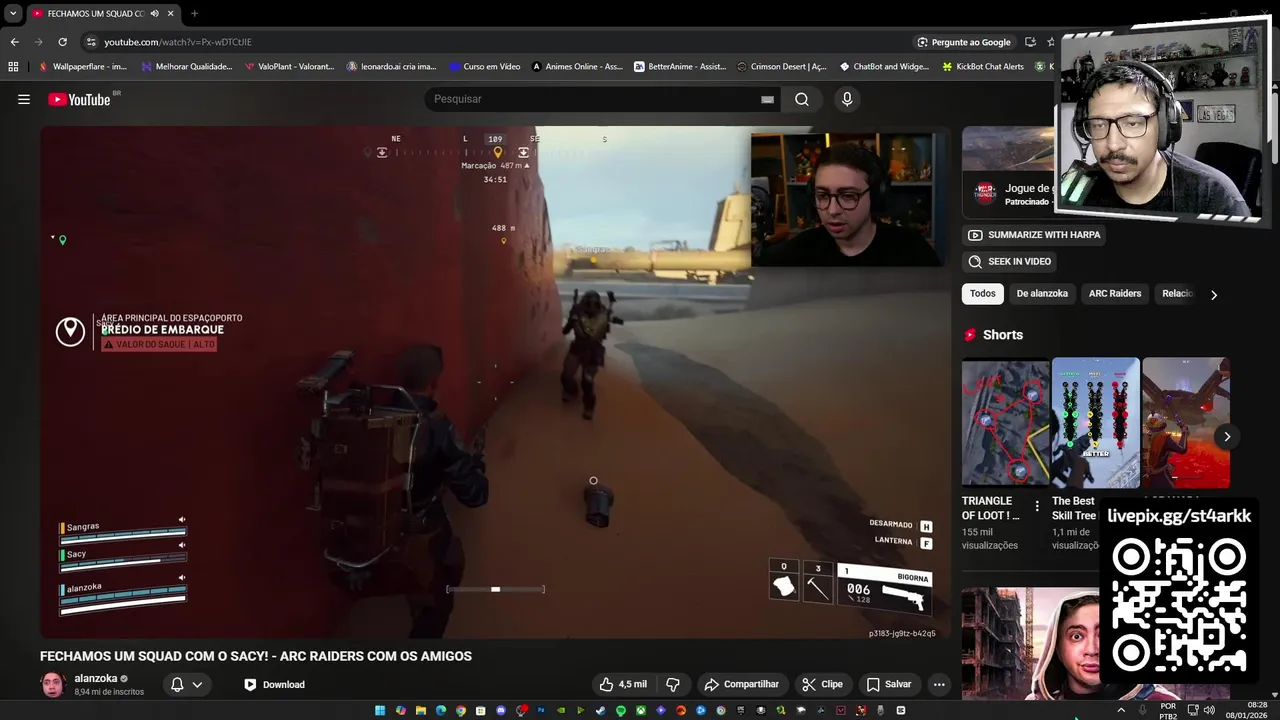
Task: Click Summarize with HARPA
Action: point(1034,235)
